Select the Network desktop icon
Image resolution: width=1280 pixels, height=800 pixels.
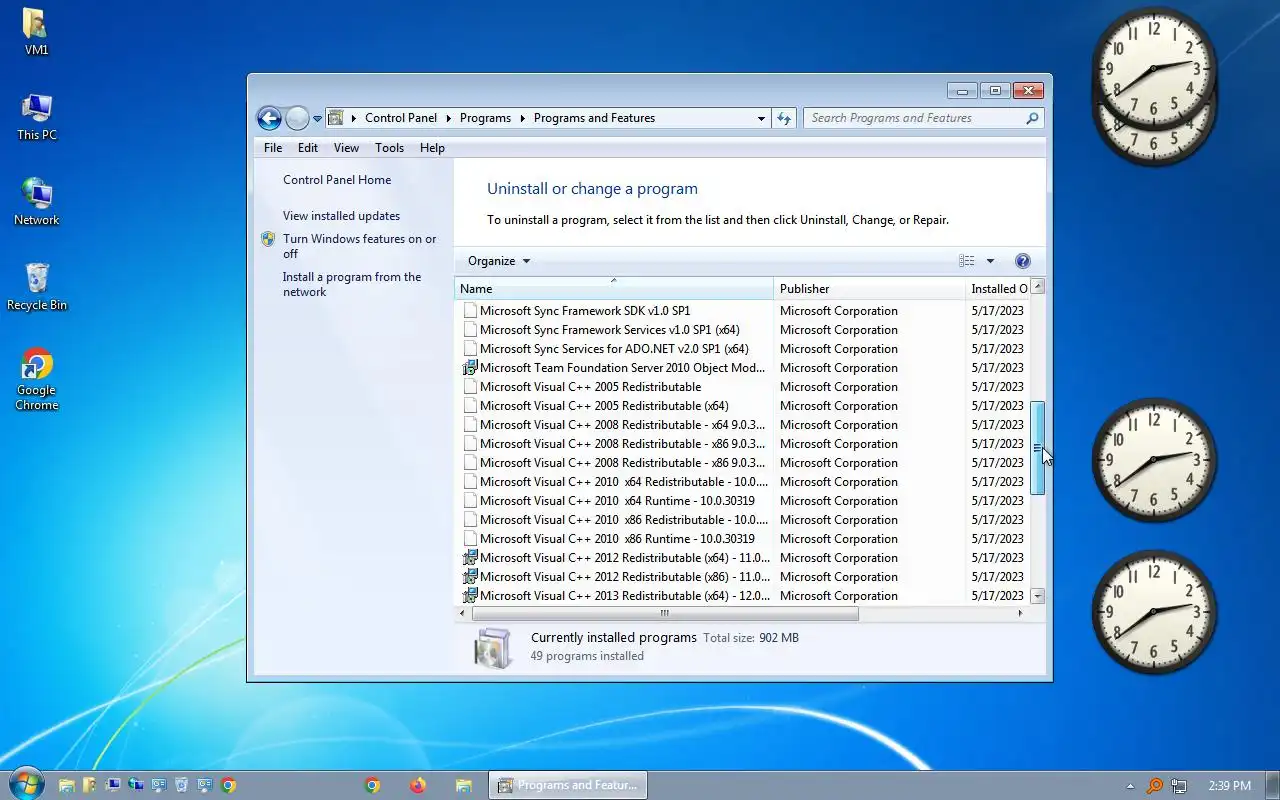coord(36,202)
